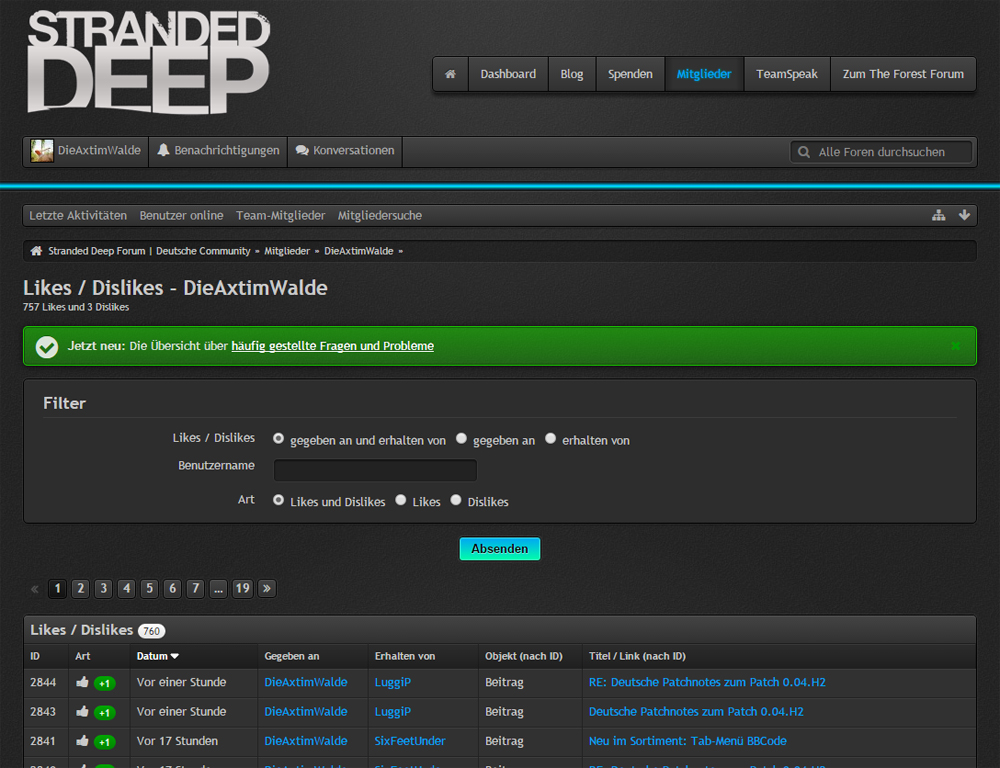Choose the 'Dislikes' radio button
The image size is (1000, 768).
pos(456,501)
